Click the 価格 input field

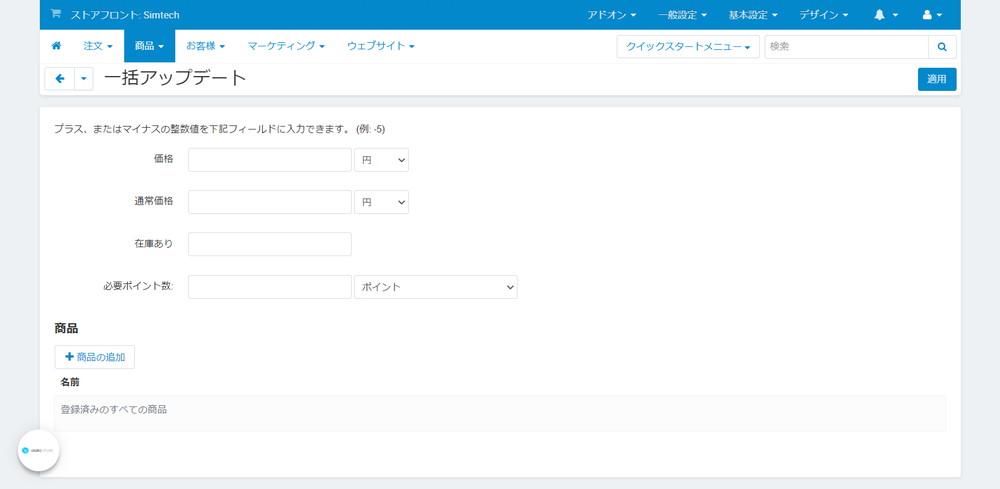coord(270,160)
